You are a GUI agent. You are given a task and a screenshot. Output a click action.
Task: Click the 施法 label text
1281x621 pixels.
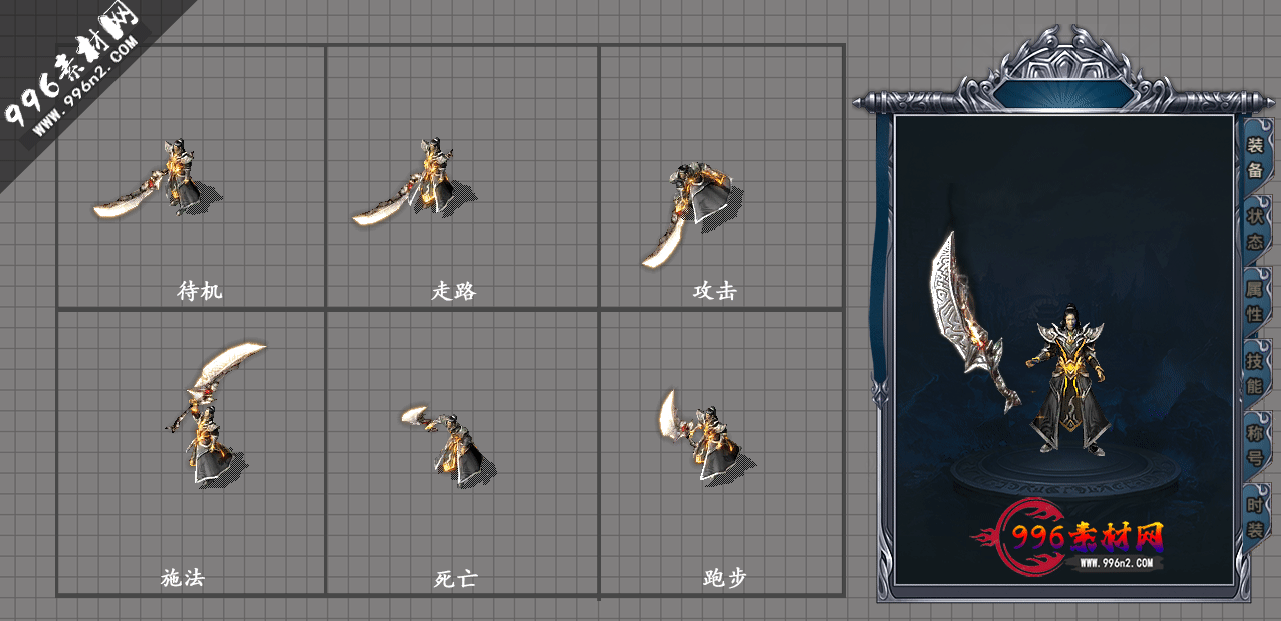tap(183, 577)
